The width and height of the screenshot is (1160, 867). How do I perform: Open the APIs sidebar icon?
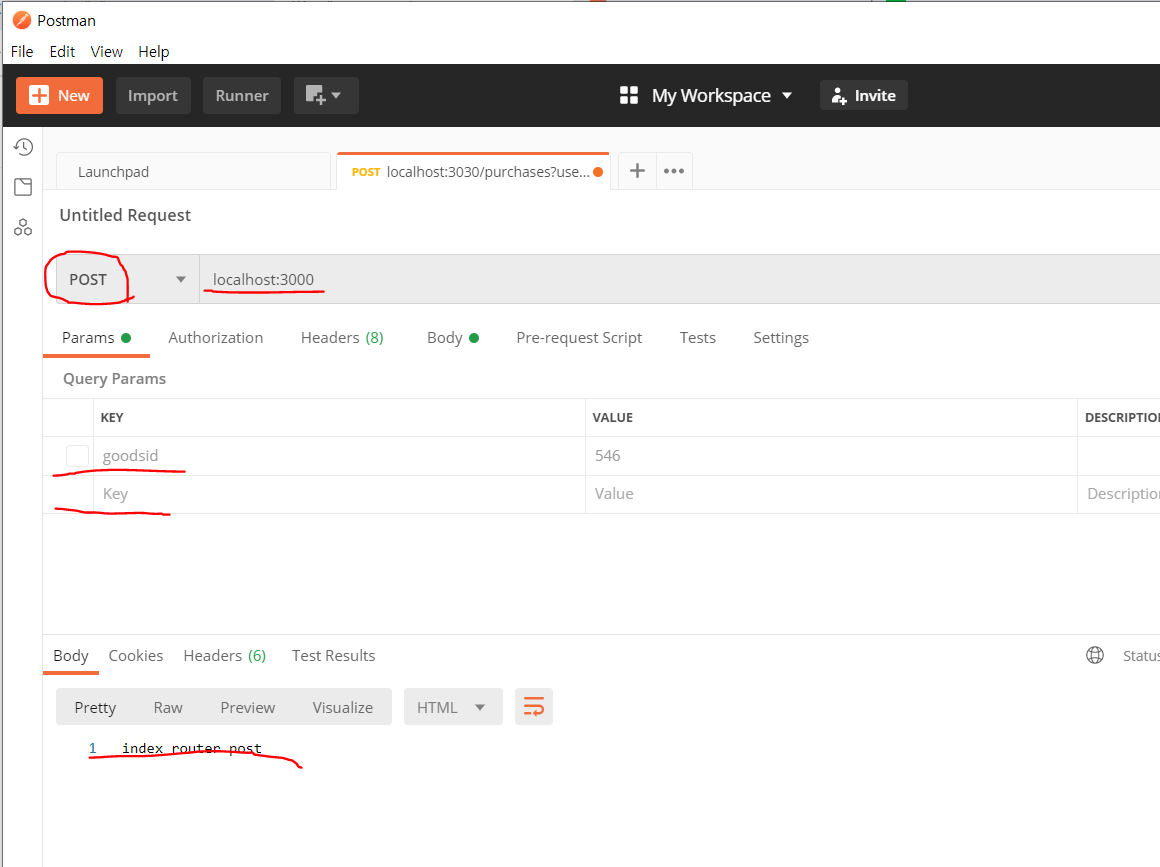(23, 227)
